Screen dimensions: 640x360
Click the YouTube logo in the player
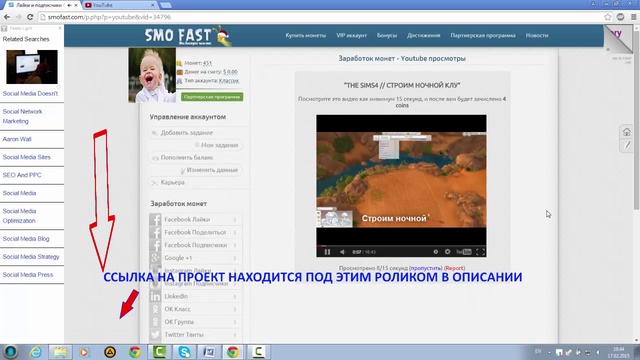[x=464, y=252]
